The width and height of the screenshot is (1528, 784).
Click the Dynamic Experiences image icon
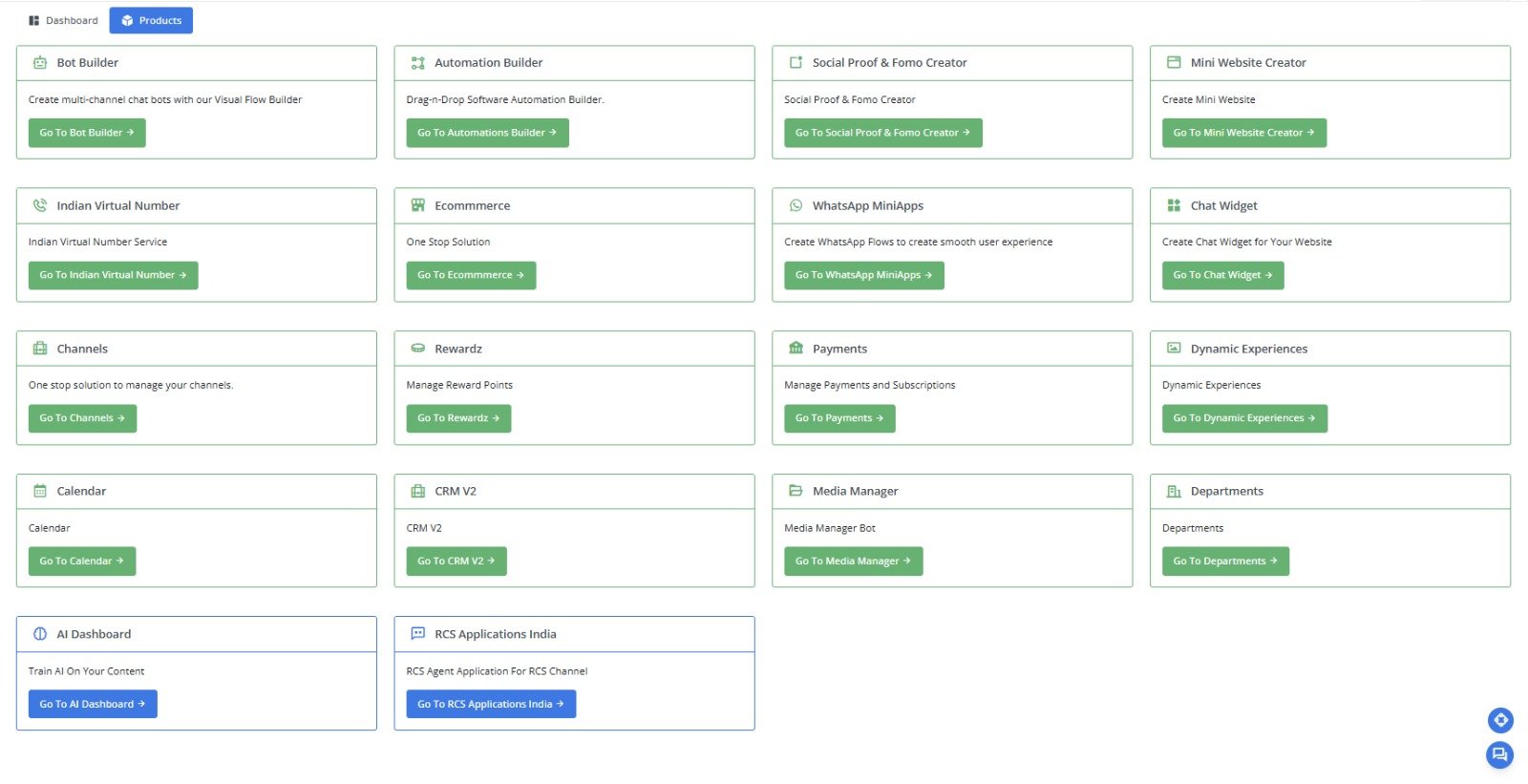1173,348
